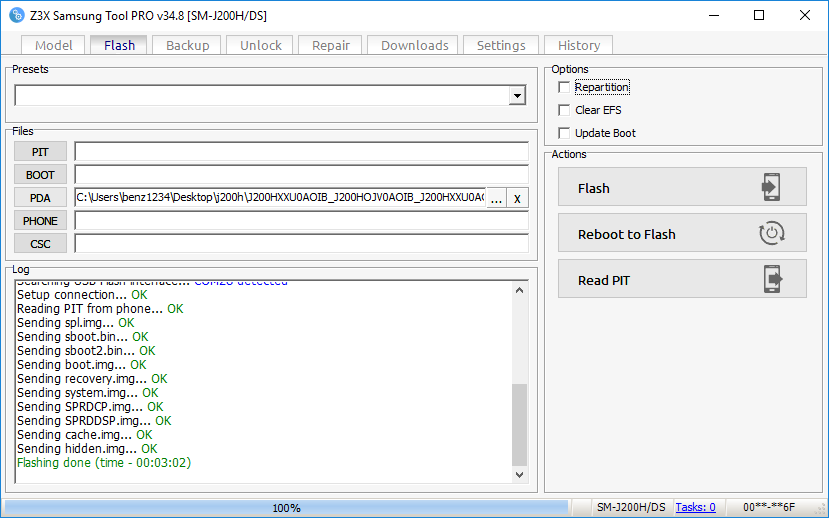The image size is (829, 518).
Task: Clear the PDA file path with X
Action: [517, 198]
